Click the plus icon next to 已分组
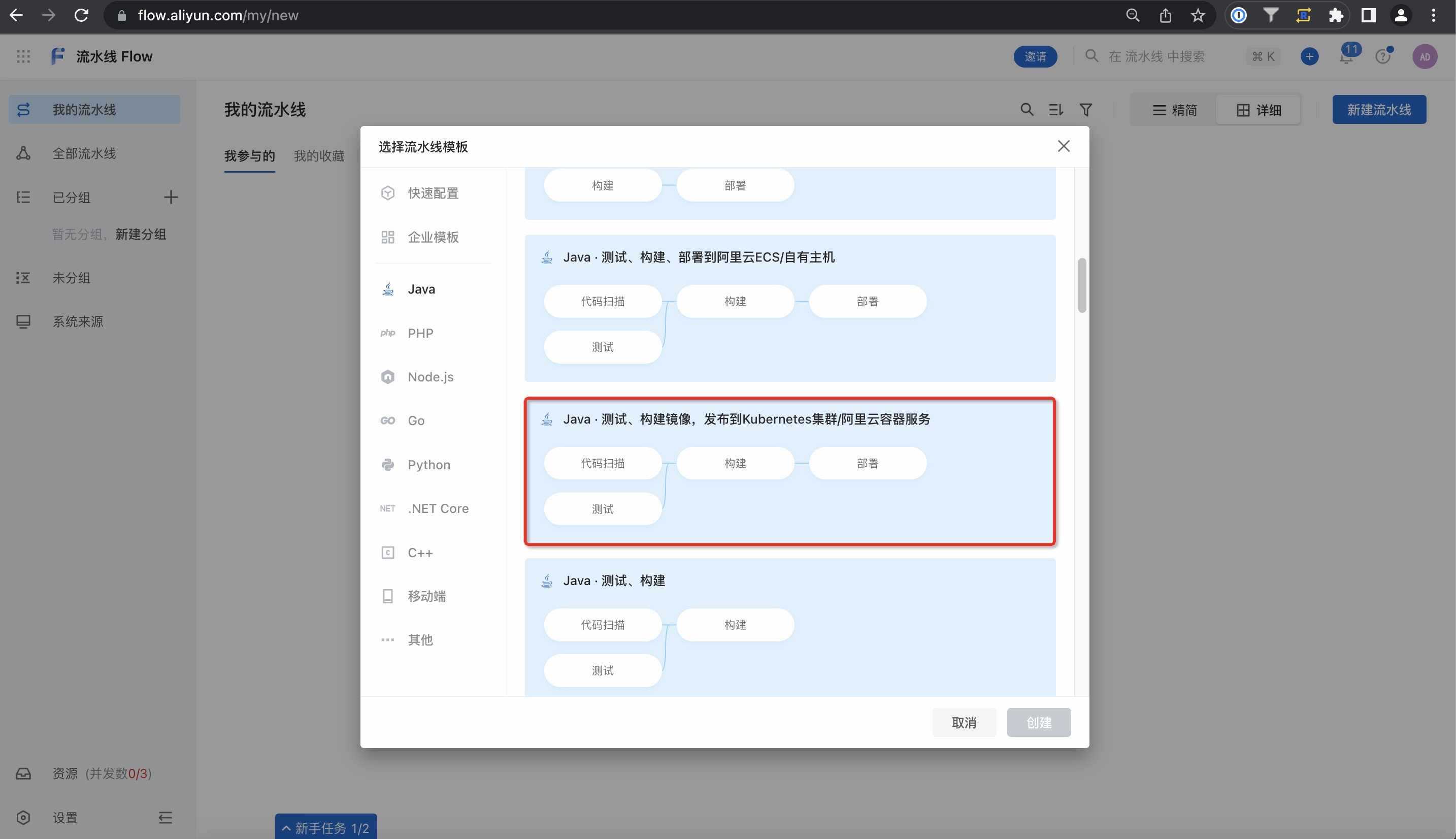Image resolution: width=1456 pixels, height=839 pixels. (x=171, y=197)
